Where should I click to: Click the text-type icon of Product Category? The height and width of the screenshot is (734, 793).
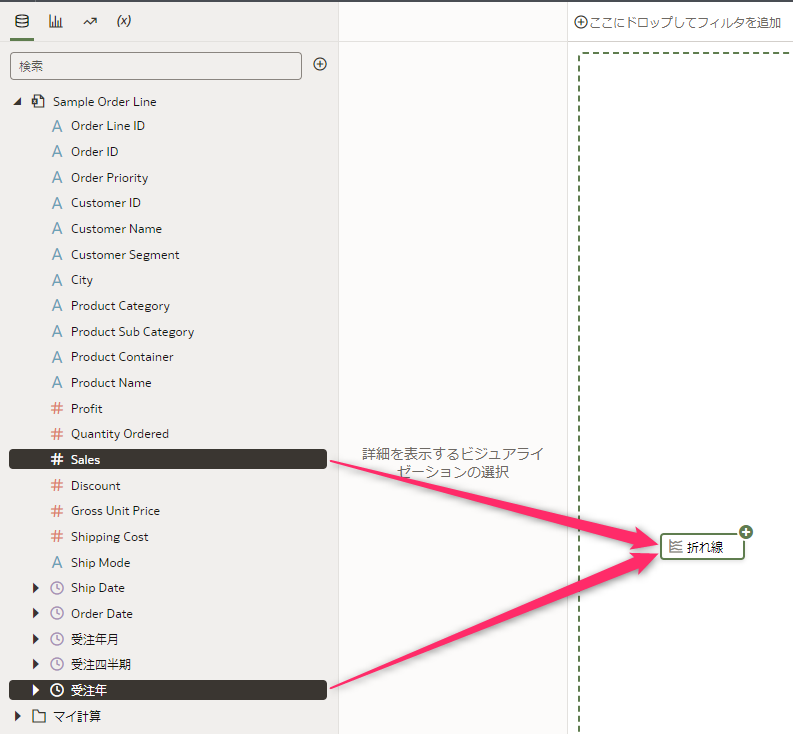(57, 306)
